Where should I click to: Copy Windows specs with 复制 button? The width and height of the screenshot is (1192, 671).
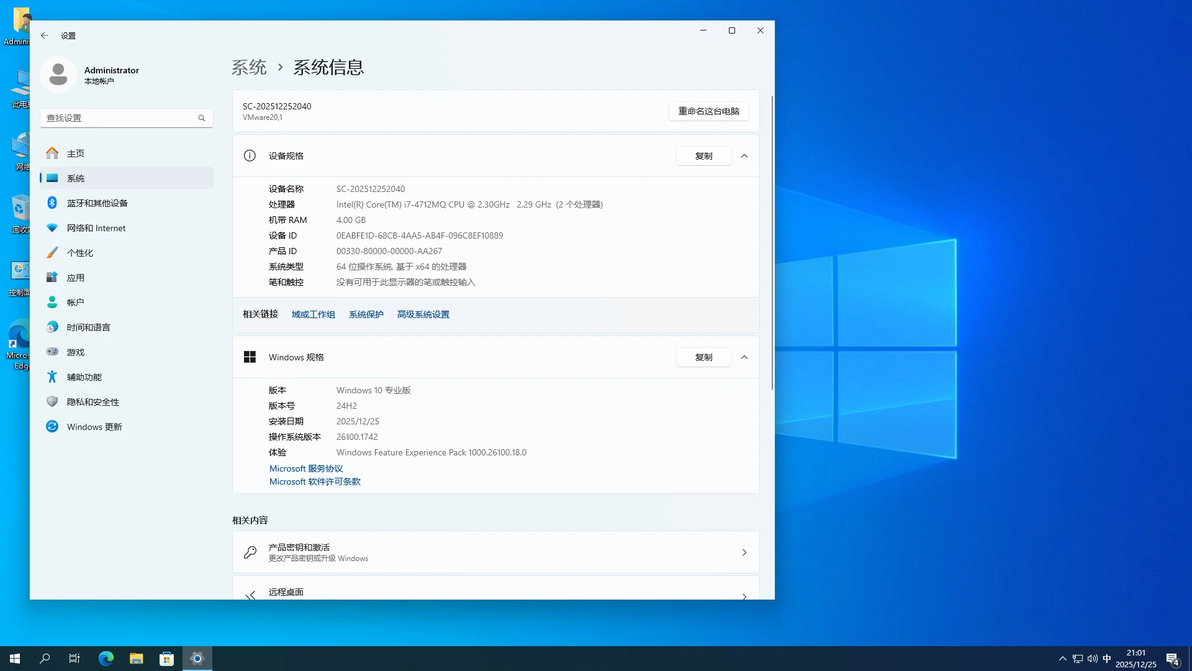tap(703, 357)
